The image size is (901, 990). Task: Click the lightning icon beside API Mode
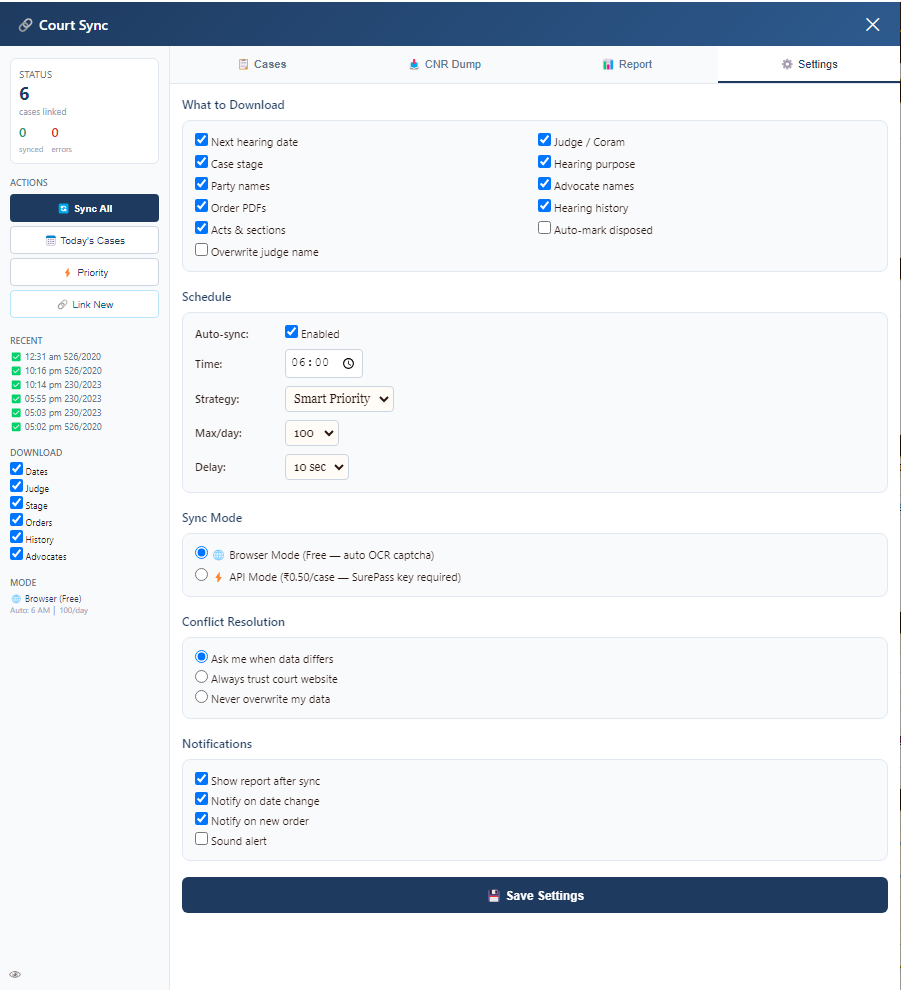(x=218, y=577)
